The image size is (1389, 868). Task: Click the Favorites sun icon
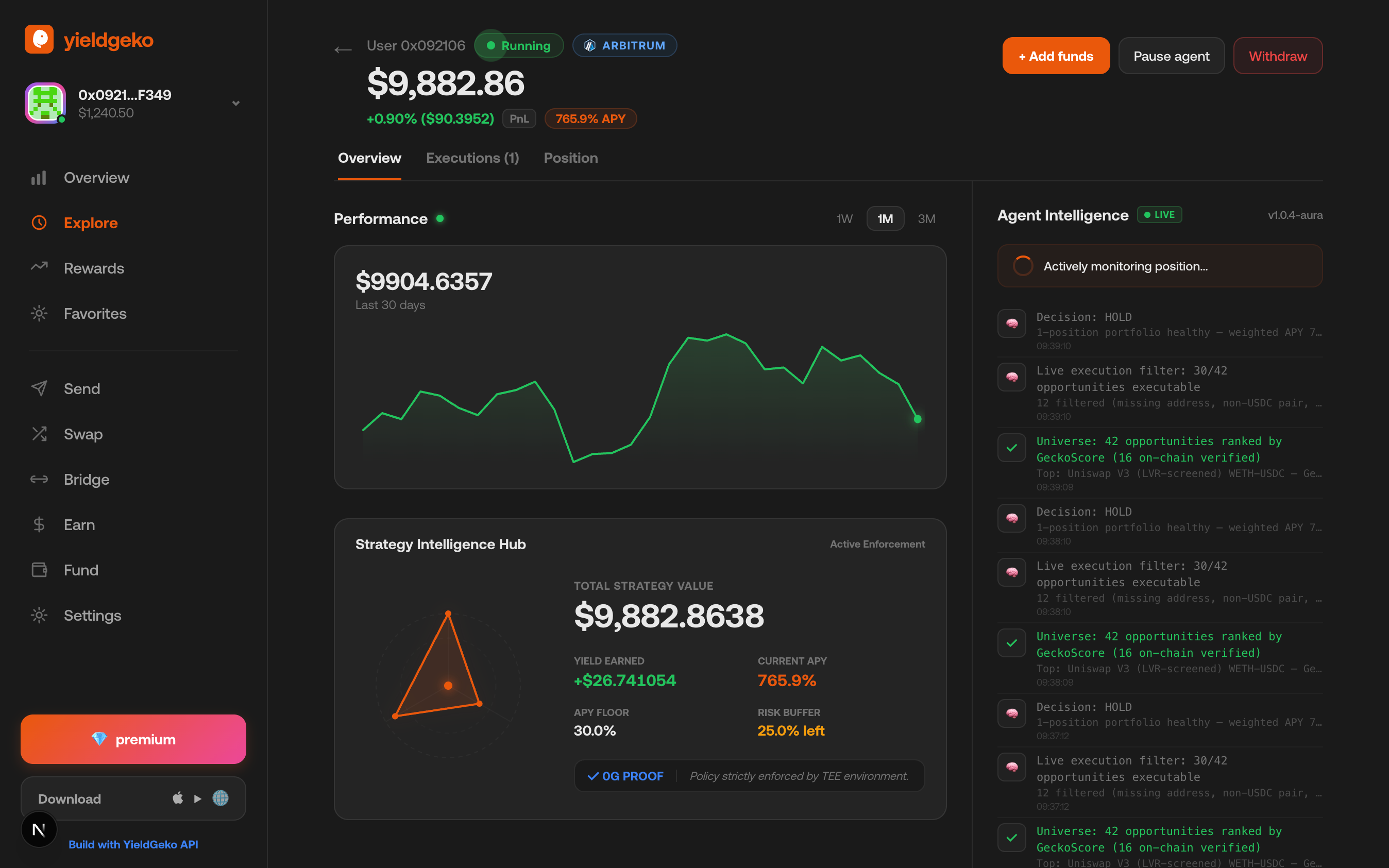[x=39, y=313]
